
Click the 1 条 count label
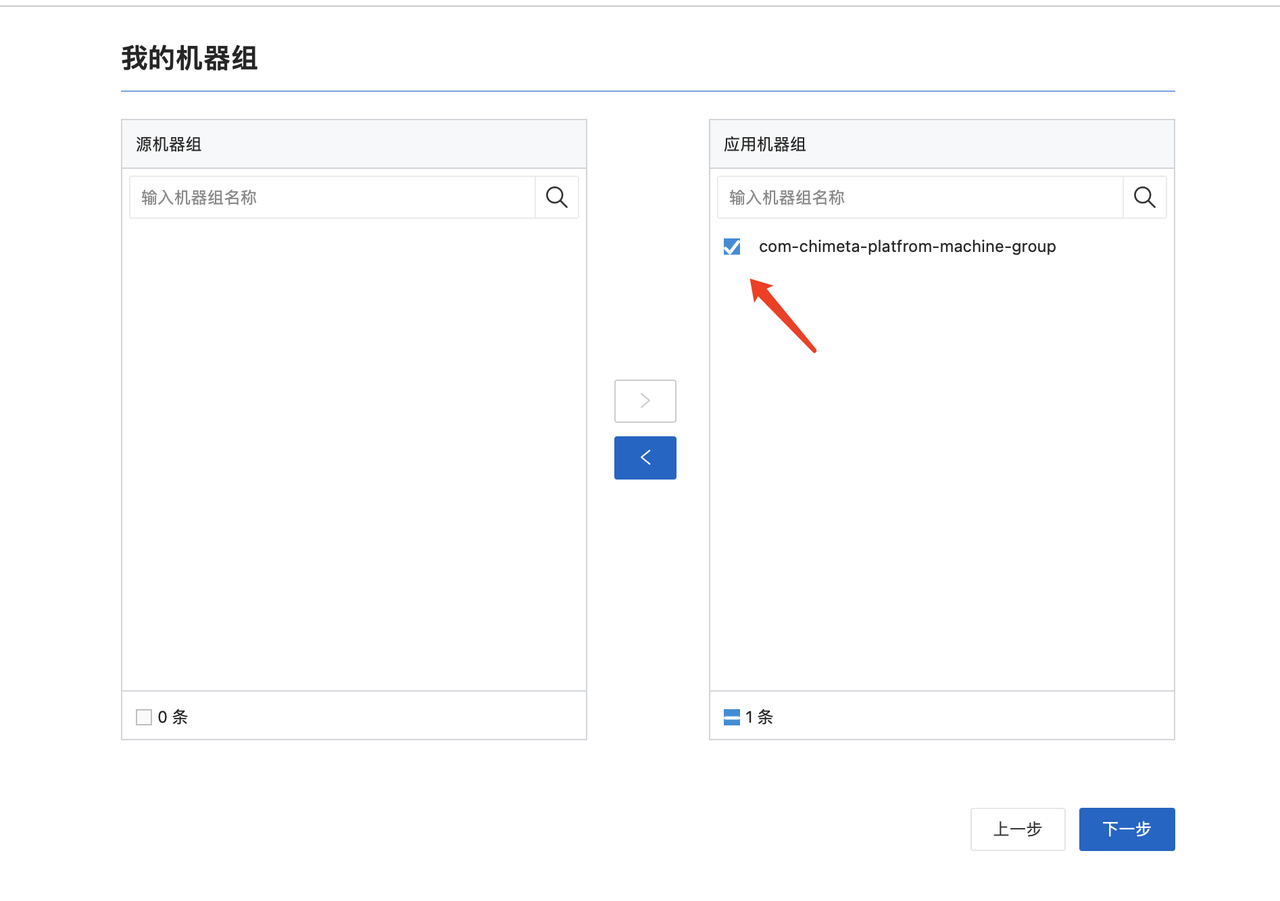pos(759,717)
